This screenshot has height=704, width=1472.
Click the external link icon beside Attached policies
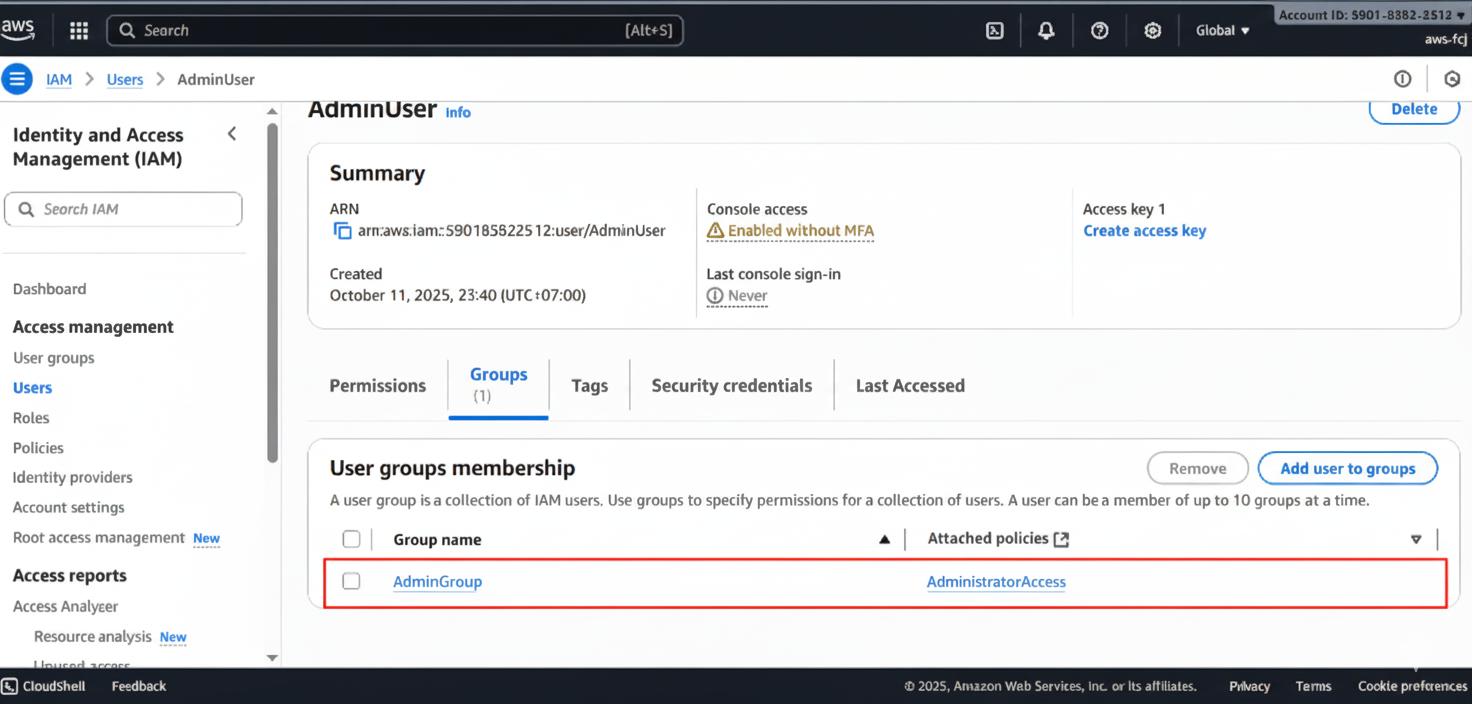[1061, 539]
